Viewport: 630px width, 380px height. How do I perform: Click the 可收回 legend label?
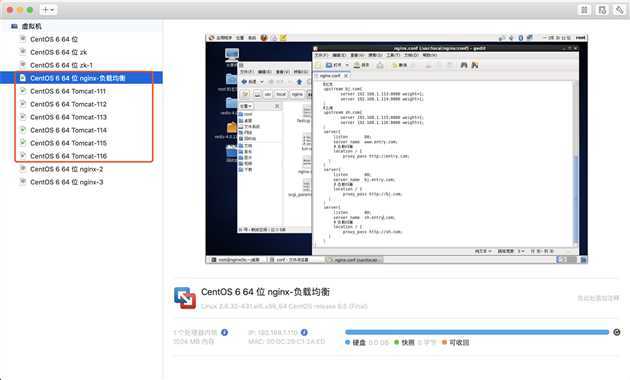pos(459,343)
